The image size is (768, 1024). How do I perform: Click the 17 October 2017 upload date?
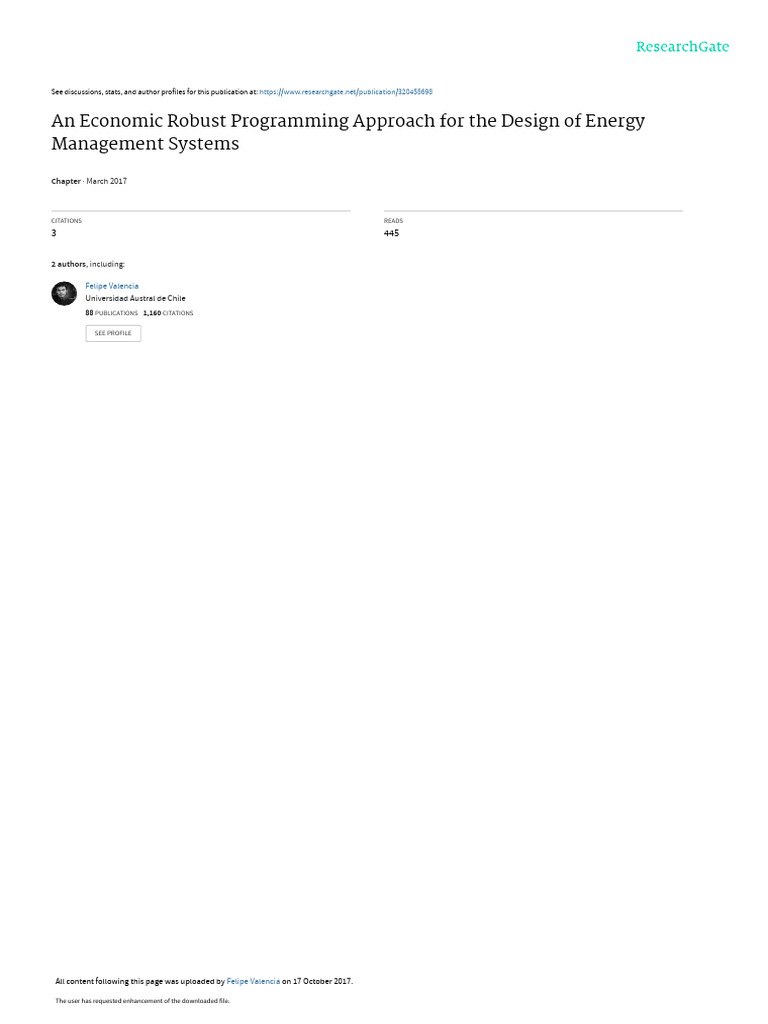[322, 981]
